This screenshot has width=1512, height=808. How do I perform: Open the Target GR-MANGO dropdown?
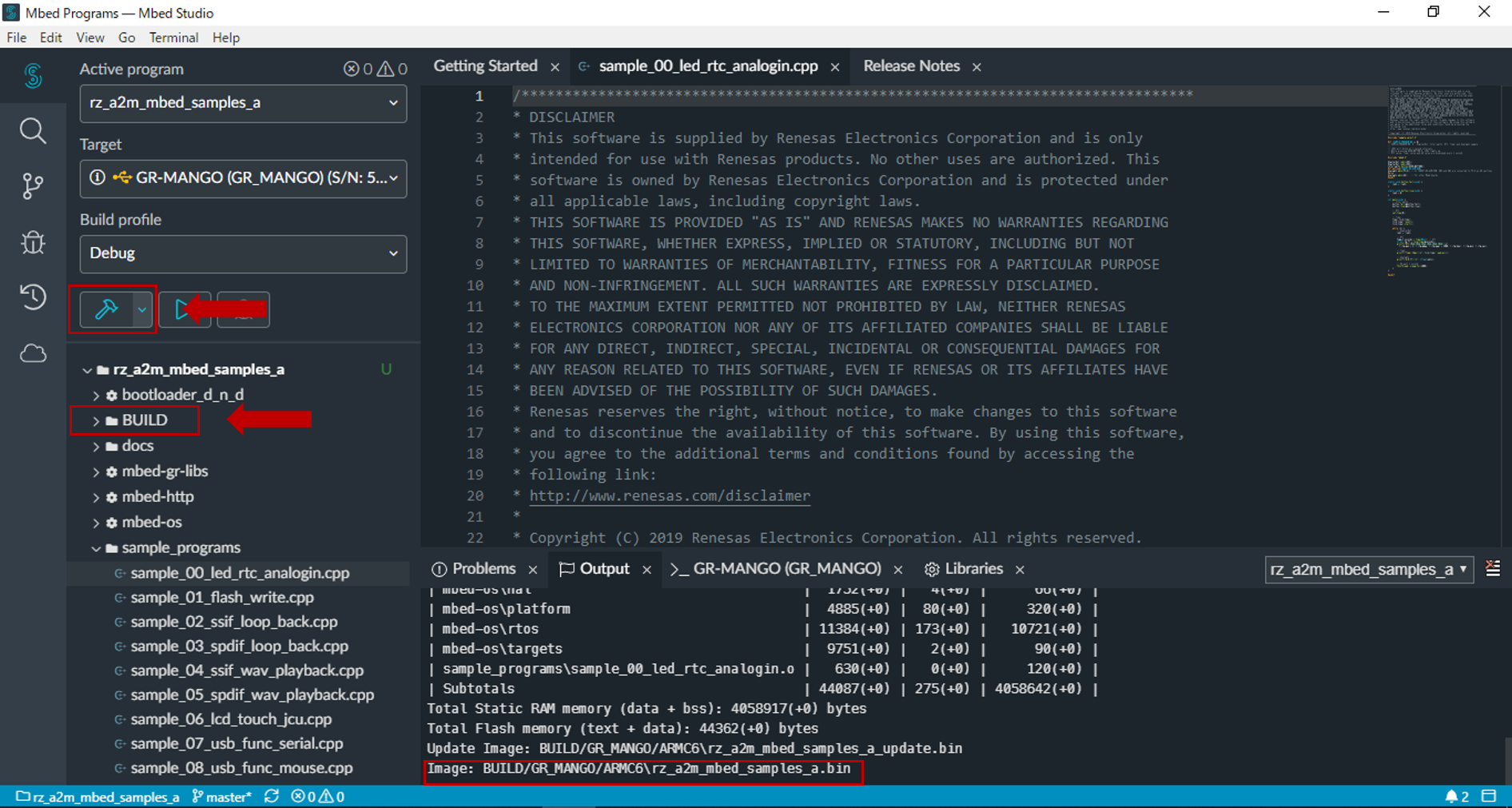[x=243, y=178]
